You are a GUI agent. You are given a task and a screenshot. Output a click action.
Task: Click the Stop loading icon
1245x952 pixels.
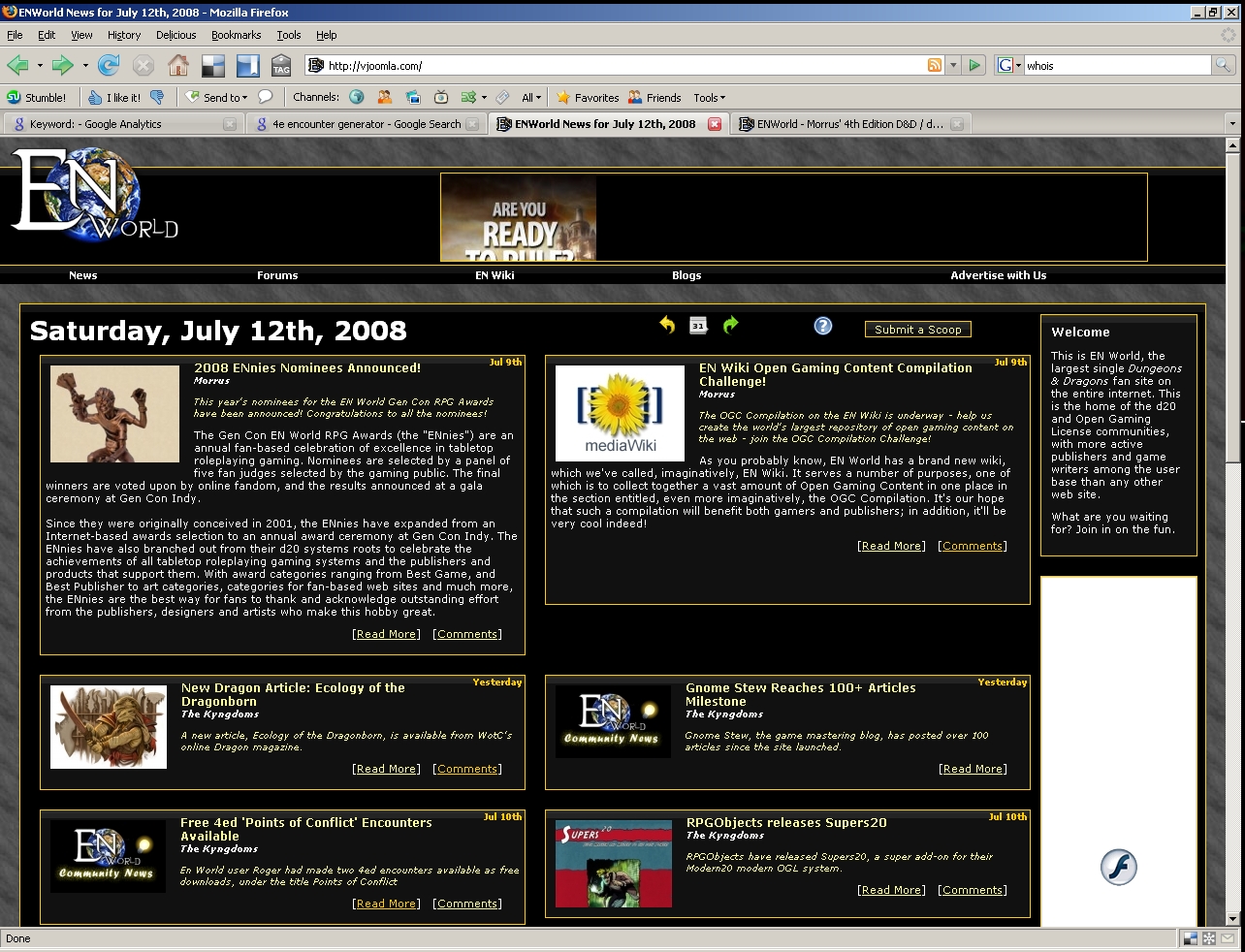(x=144, y=65)
